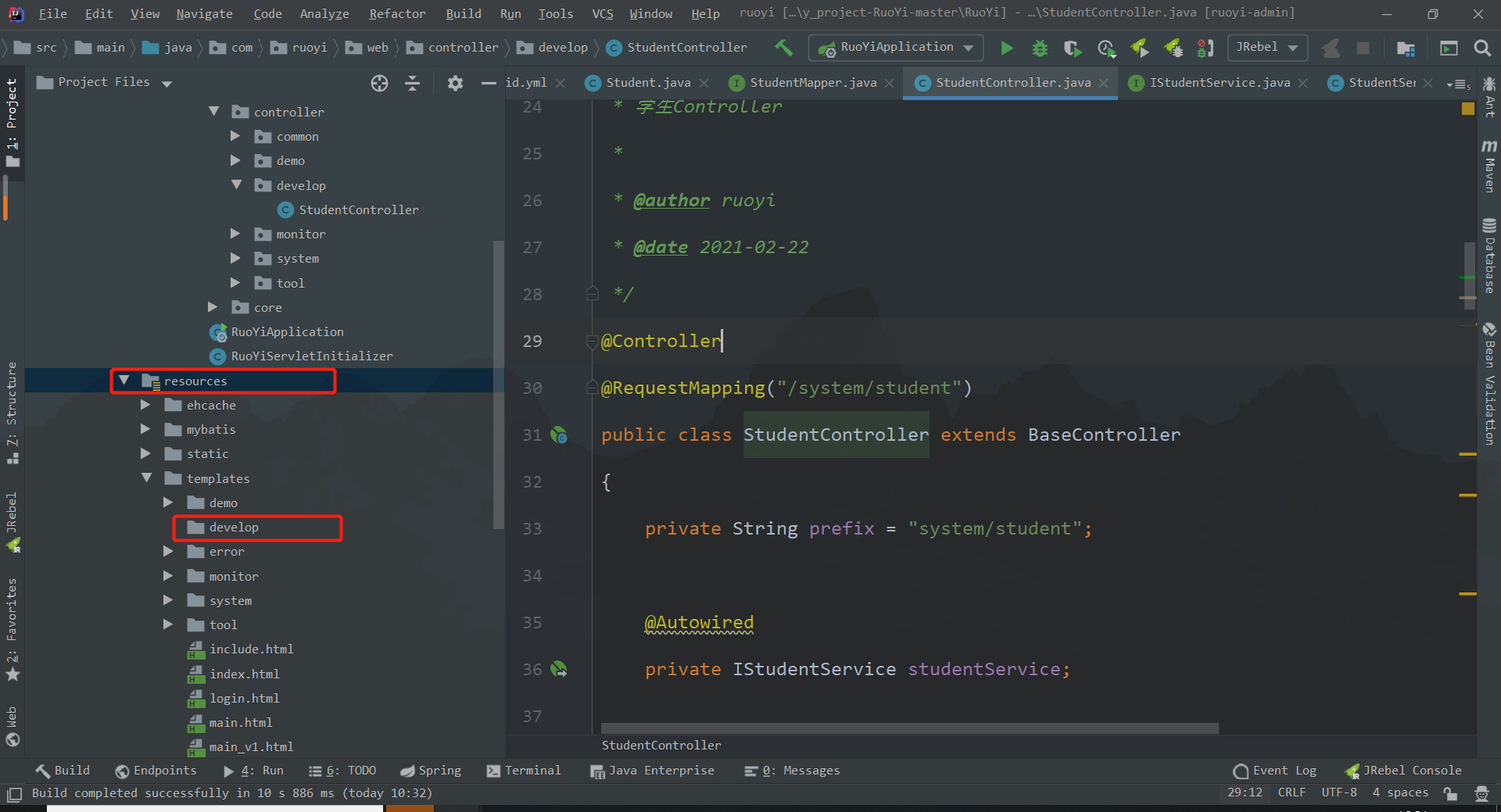This screenshot has height=812, width=1501.
Task: Expand the common folder
Action: click(235, 136)
